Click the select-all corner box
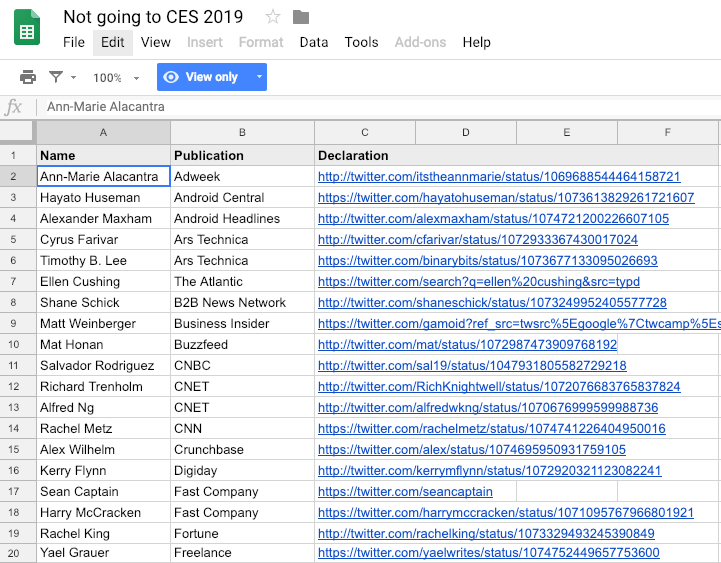The image size is (721, 563). click(18, 132)
